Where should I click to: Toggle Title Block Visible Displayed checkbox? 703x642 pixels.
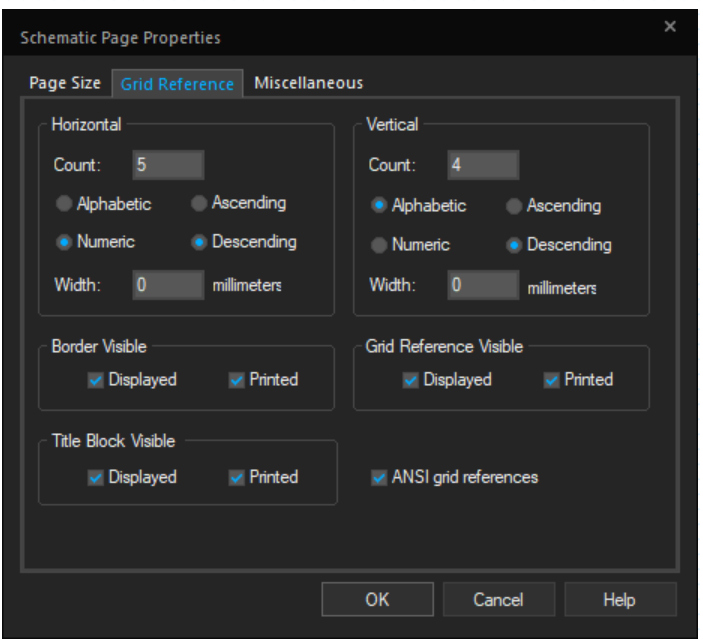(97, 478)
